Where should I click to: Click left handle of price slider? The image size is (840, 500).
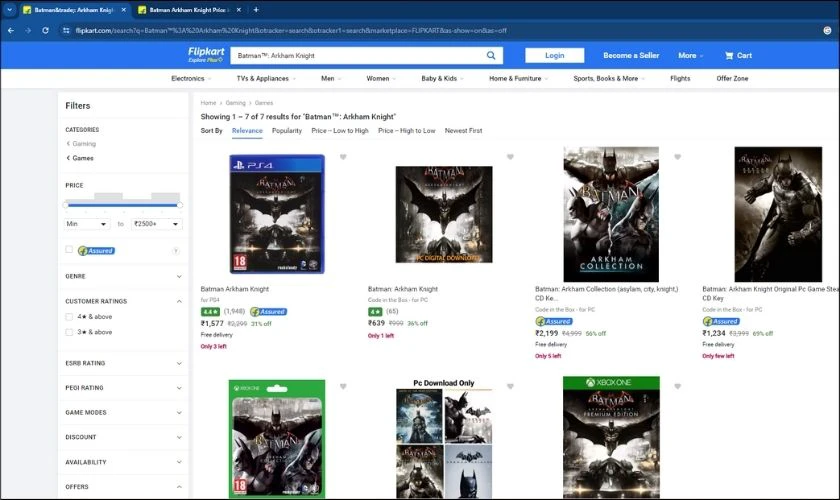65,205
